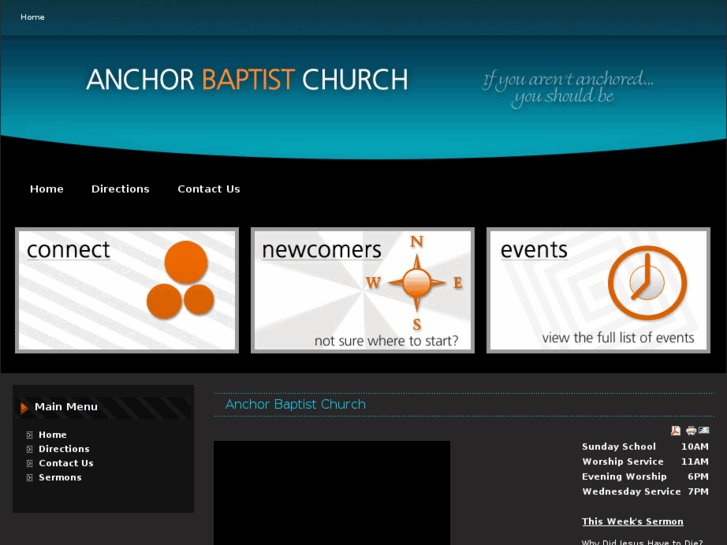Viewport: 727px width, 545px height.
Task: Click the black video placeholder area
Action: coord(332,493)
